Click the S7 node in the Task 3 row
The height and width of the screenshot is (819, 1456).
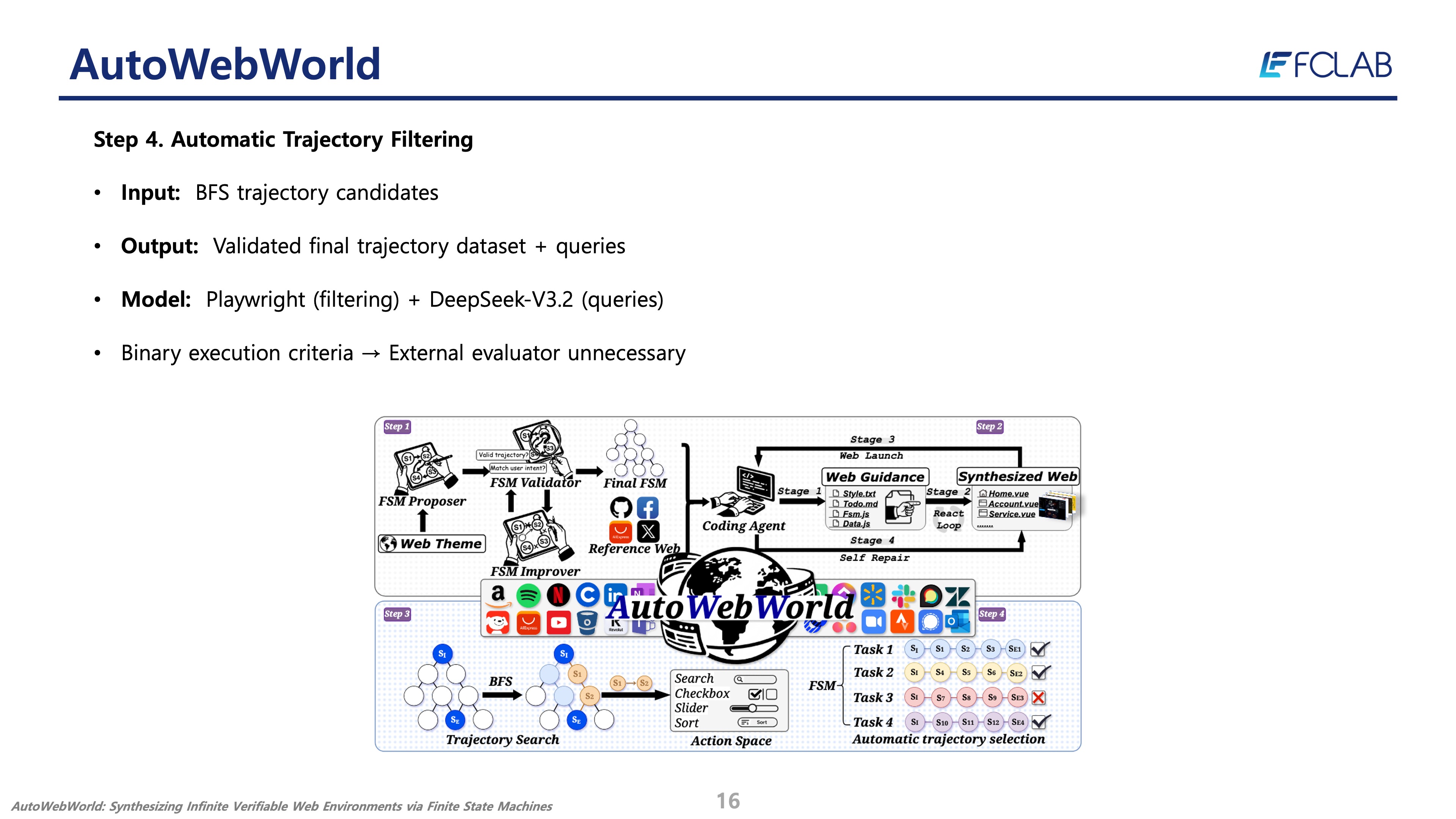(940, 698)
